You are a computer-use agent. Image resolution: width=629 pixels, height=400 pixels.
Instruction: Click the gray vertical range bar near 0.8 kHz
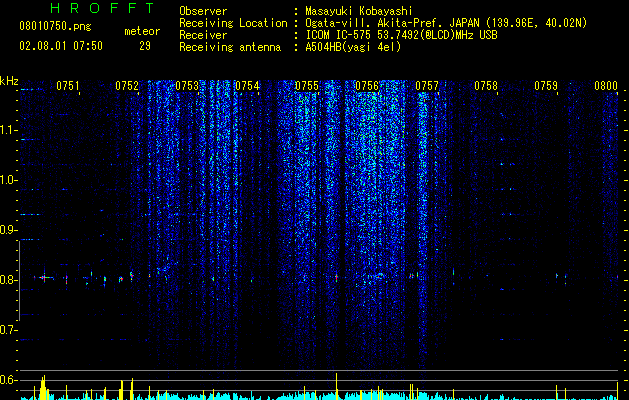tap(19, 280)
